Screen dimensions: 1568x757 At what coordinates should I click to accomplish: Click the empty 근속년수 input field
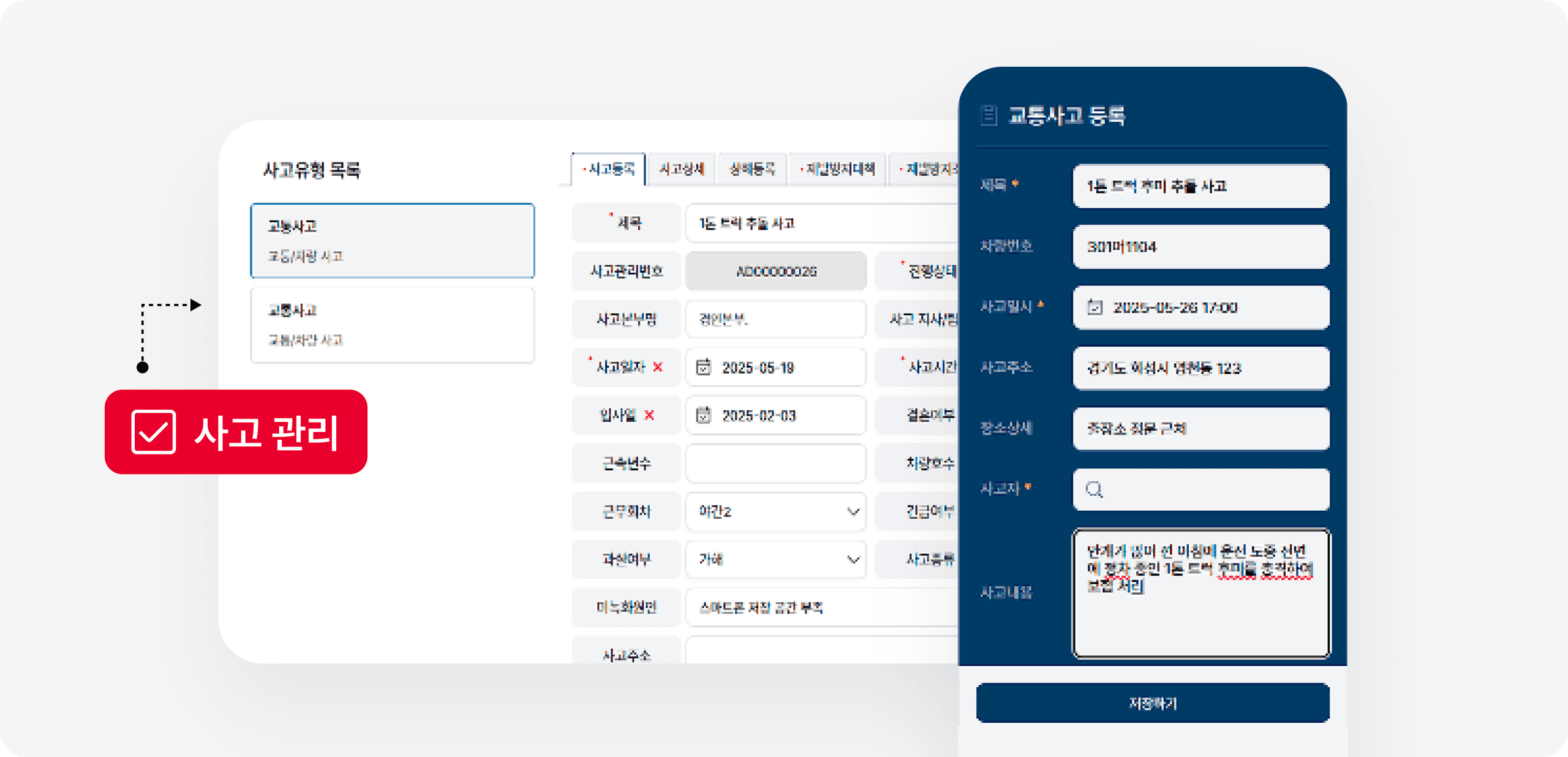(775, 464)
